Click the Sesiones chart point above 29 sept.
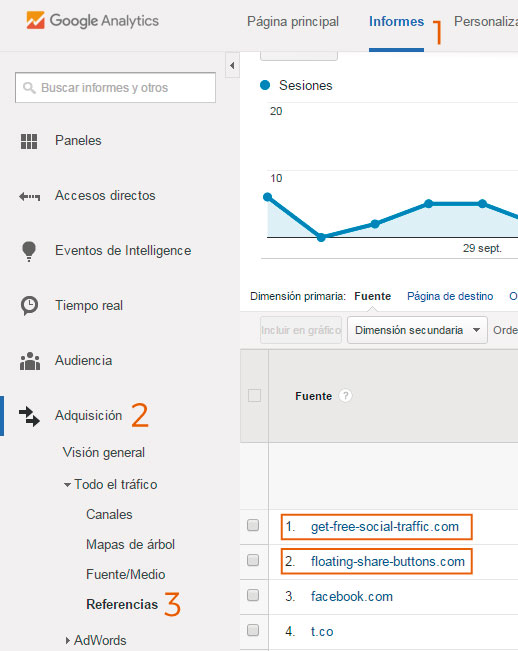Viewport: 518px width, 651px height. 482,203
